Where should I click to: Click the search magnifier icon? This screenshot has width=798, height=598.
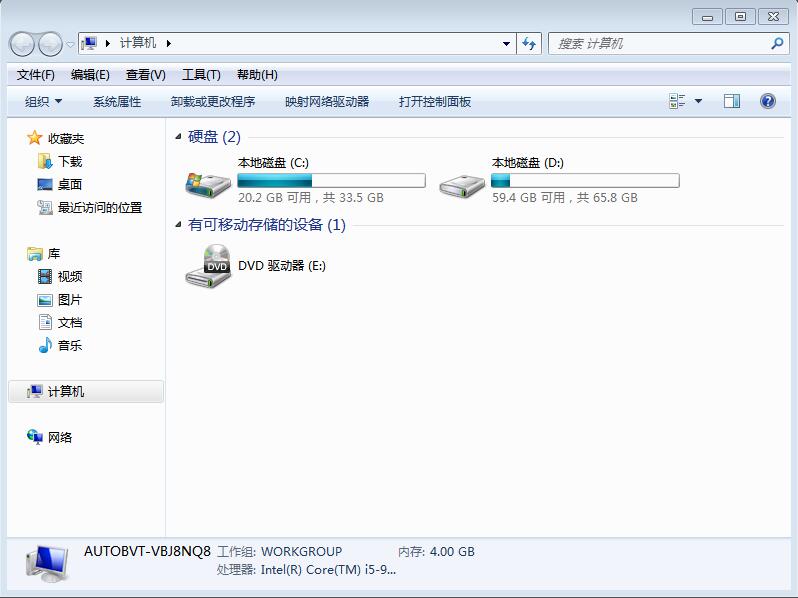[x=777, y=43]
